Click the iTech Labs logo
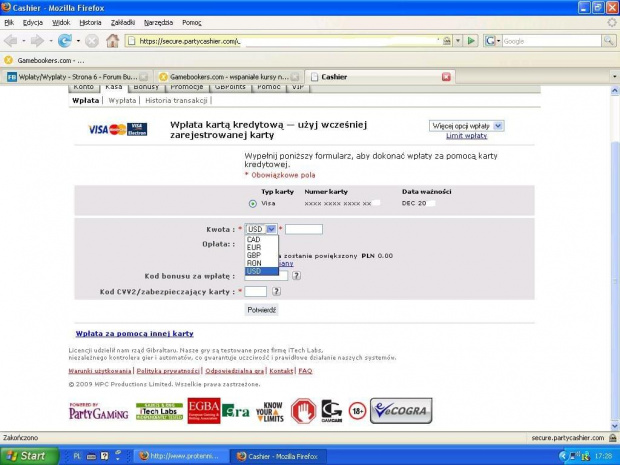Viewport: 620px width, 465px height. [159, 411]
